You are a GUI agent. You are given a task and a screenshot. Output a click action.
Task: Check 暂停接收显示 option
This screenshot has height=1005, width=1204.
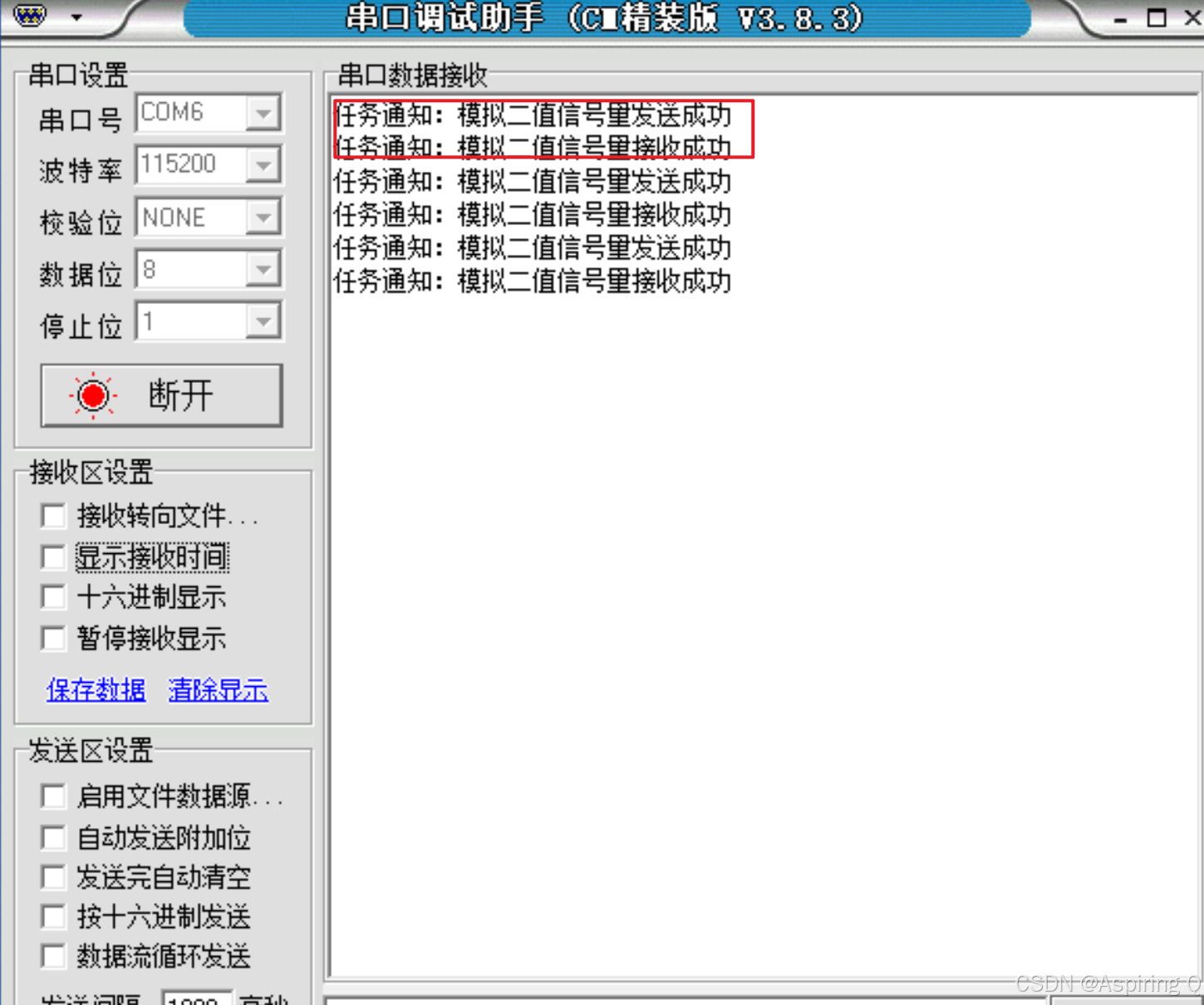click(53, 638)
